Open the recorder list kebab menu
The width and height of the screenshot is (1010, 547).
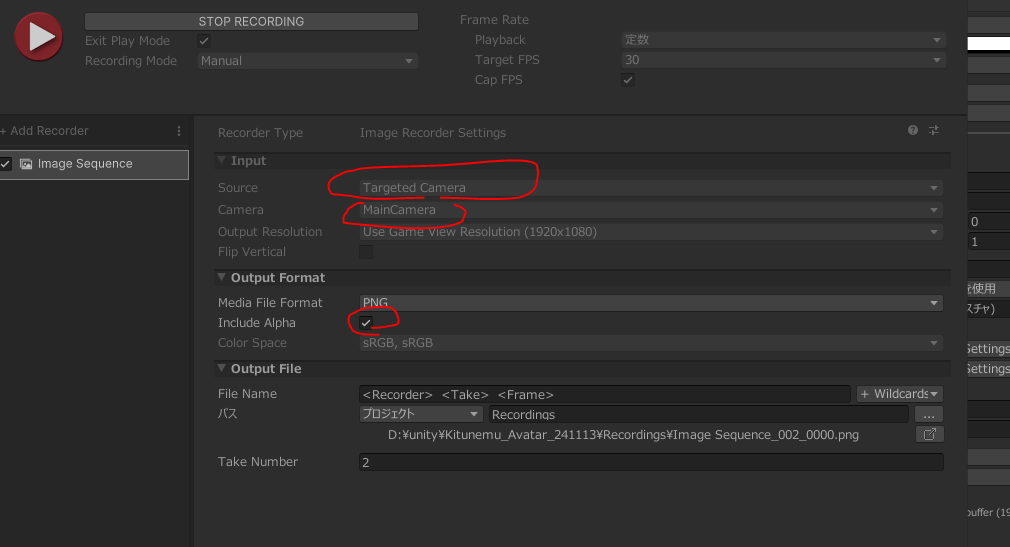(x=179, y=131)
